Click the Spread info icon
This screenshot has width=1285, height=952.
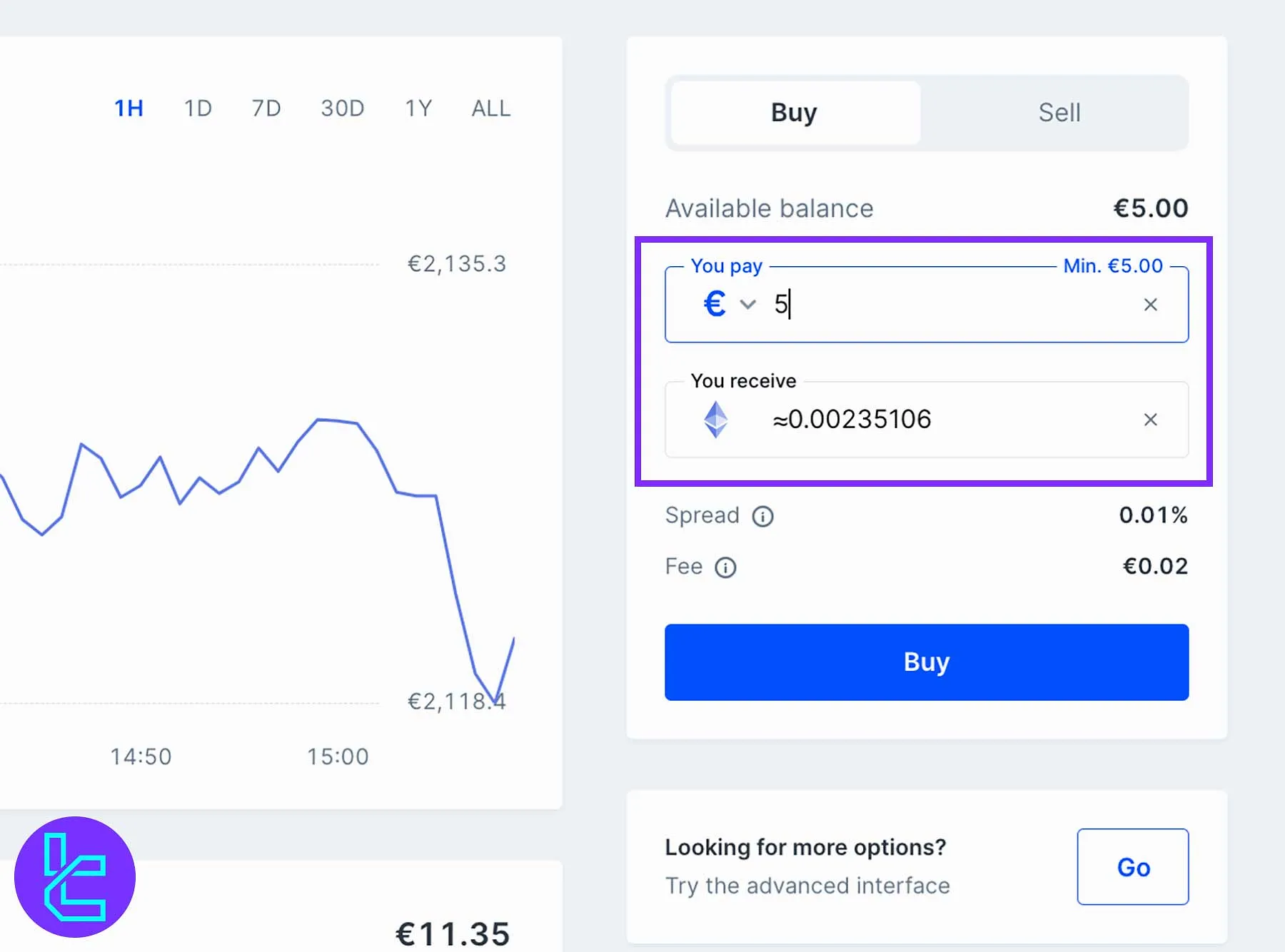point(762,516)
